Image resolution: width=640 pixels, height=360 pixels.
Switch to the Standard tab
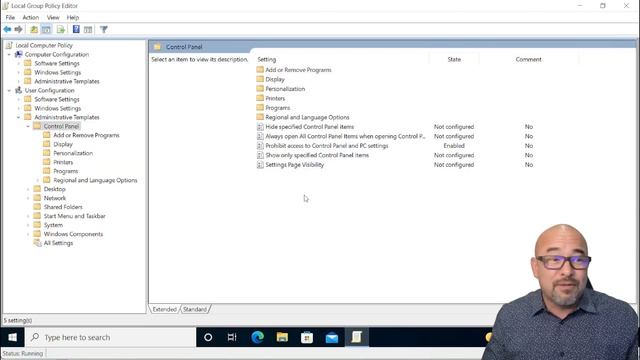(195, 309)
